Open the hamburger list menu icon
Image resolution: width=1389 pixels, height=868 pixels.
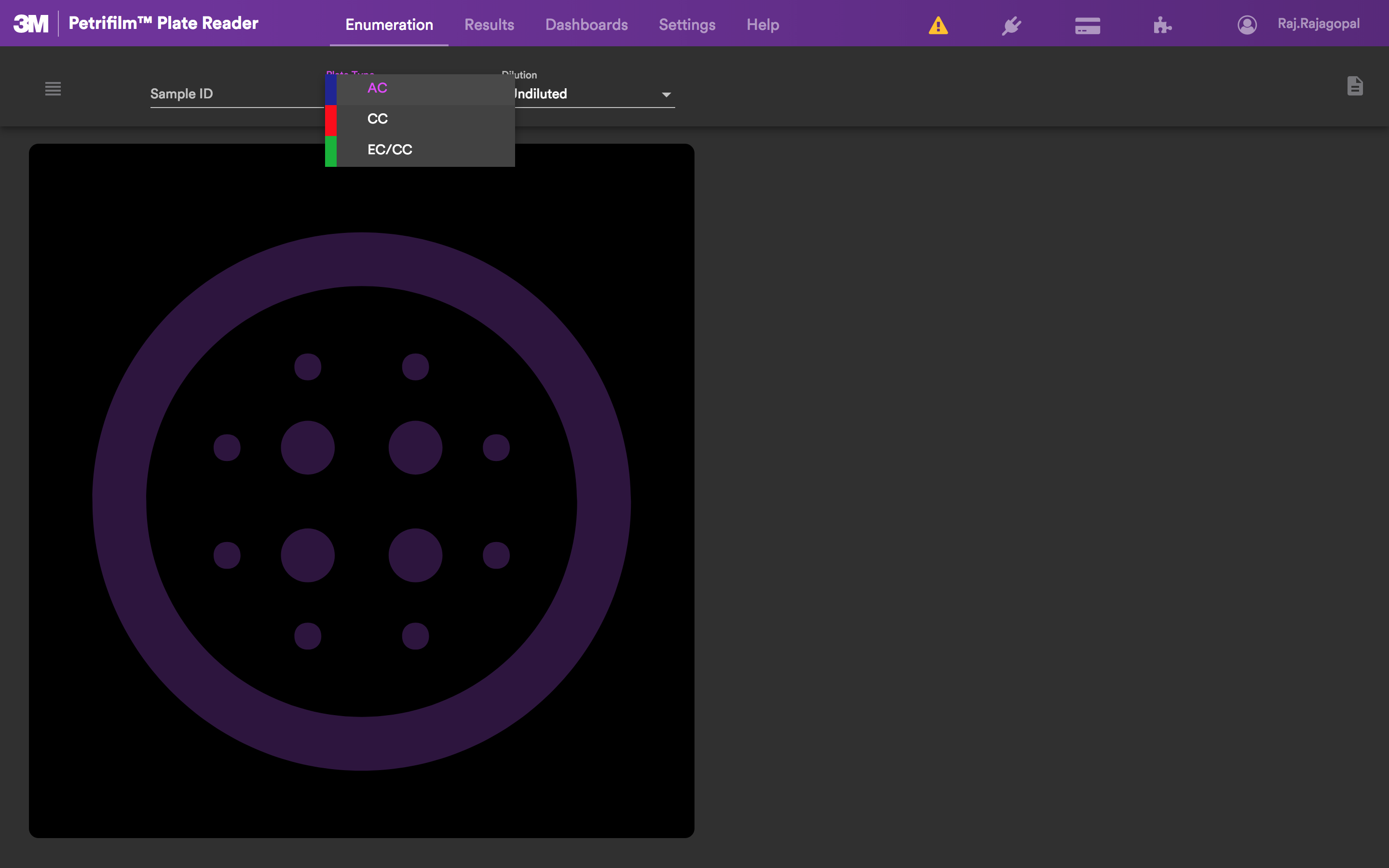(x=53, y=89)
